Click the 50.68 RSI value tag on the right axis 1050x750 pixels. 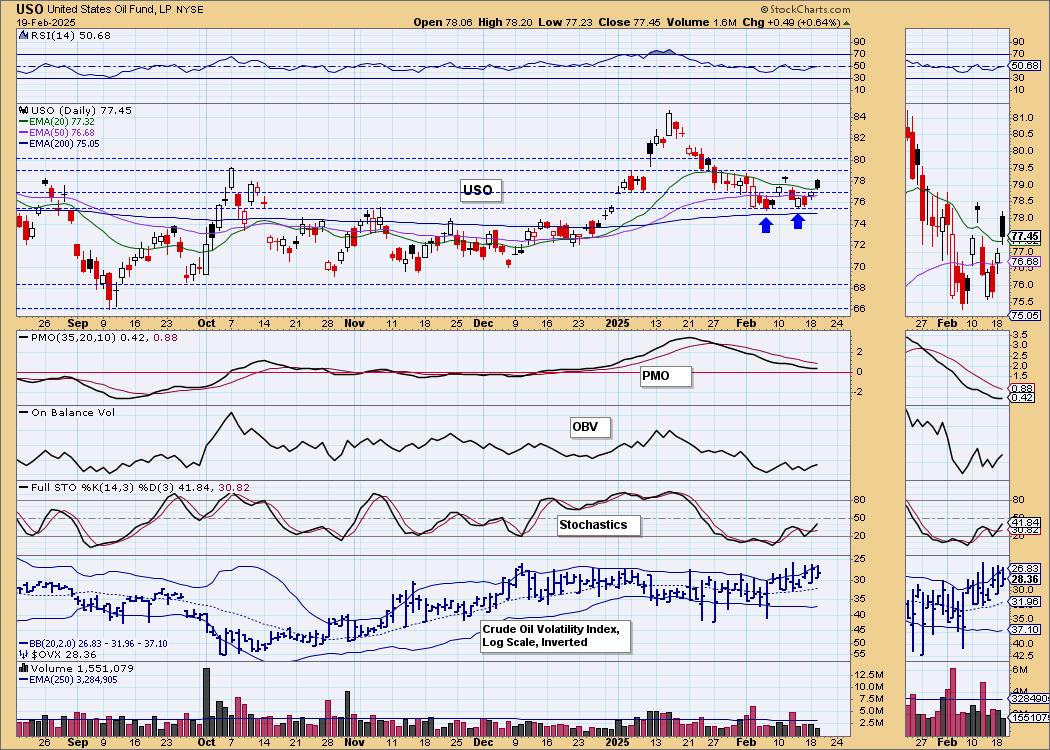[1027, 66]
